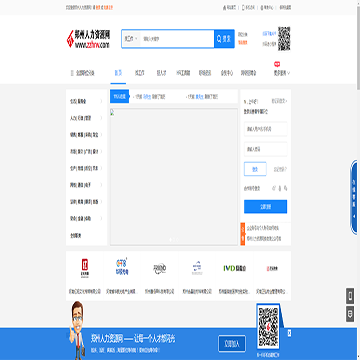Click the orange 免费注册 link in top bar

tap(109, 7)
